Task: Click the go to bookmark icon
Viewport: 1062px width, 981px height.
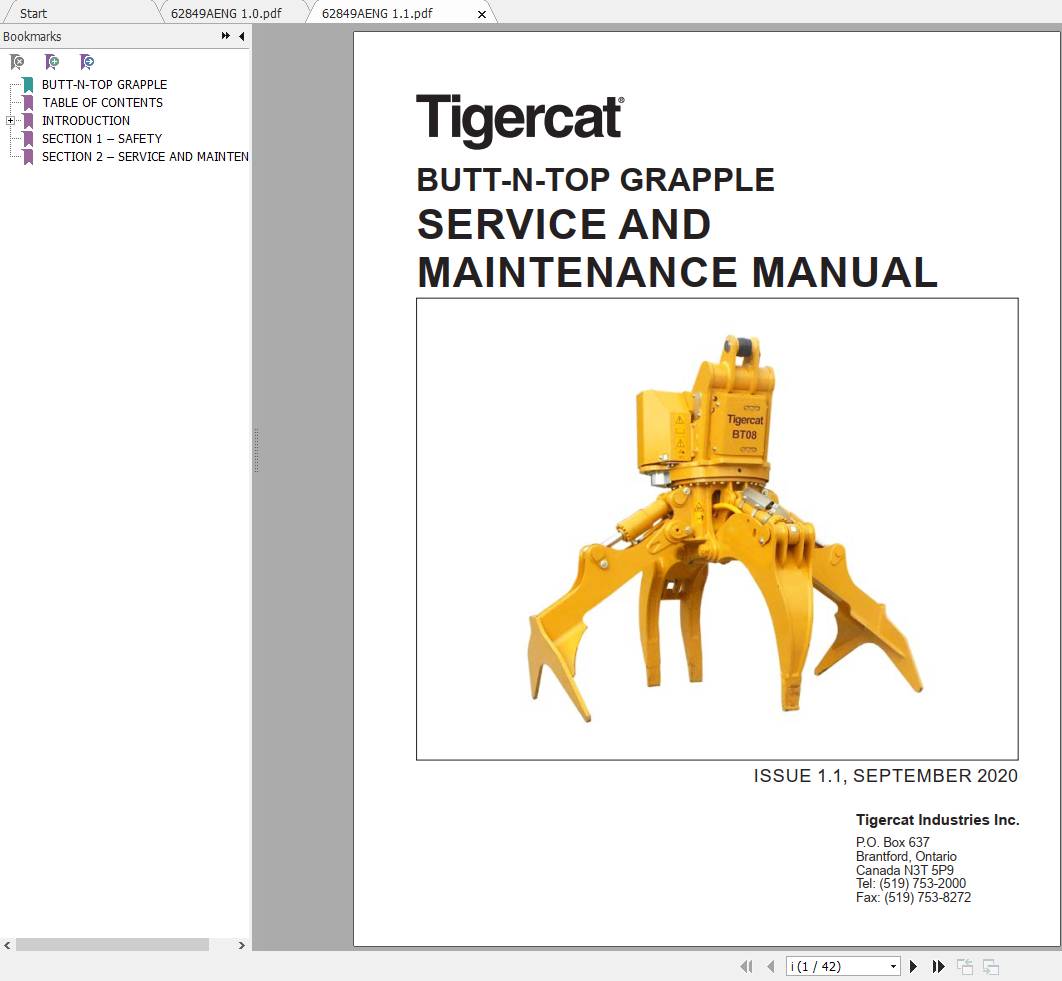Action: coord(87,62)
